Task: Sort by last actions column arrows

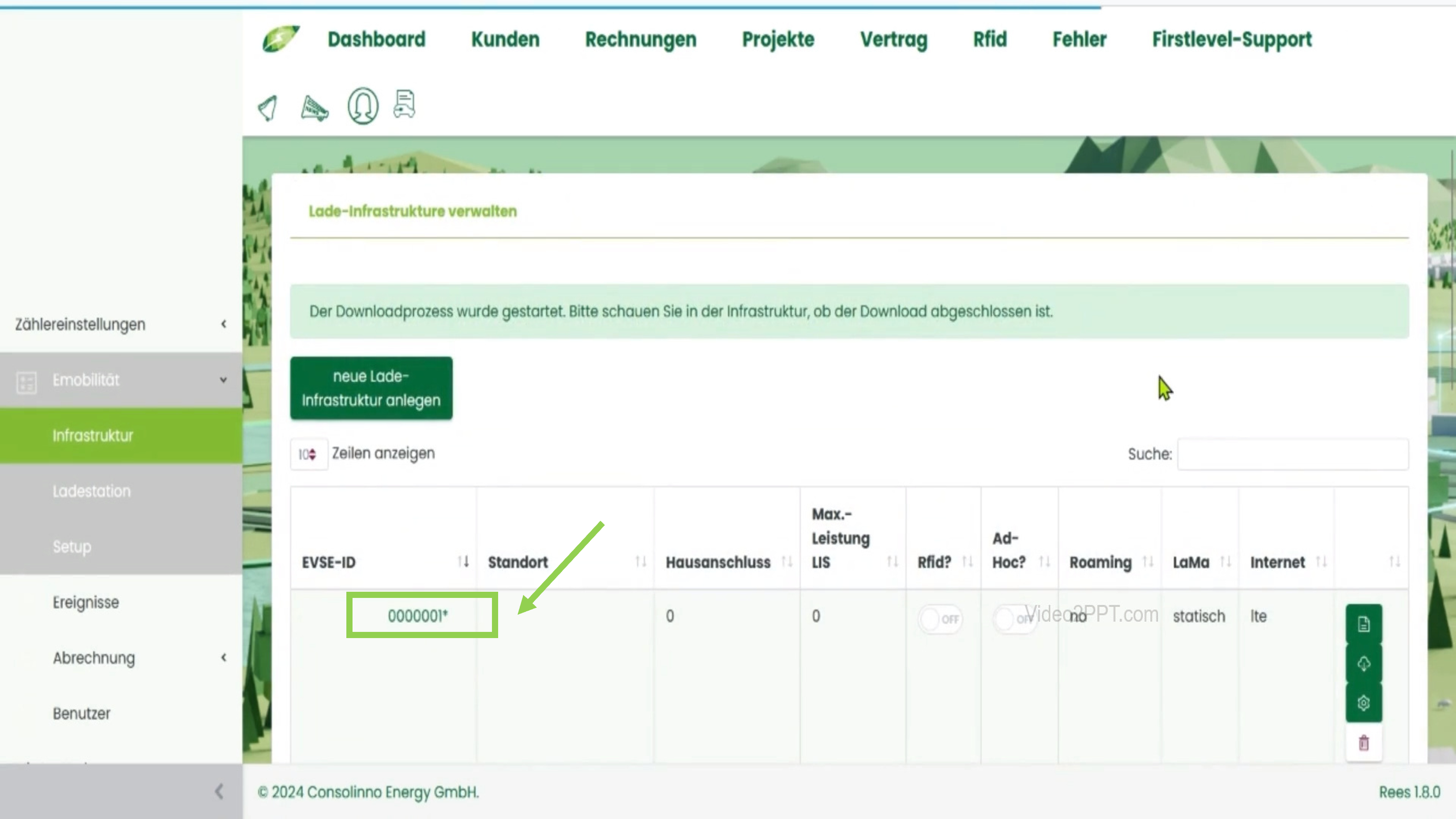Action: 1394,562
